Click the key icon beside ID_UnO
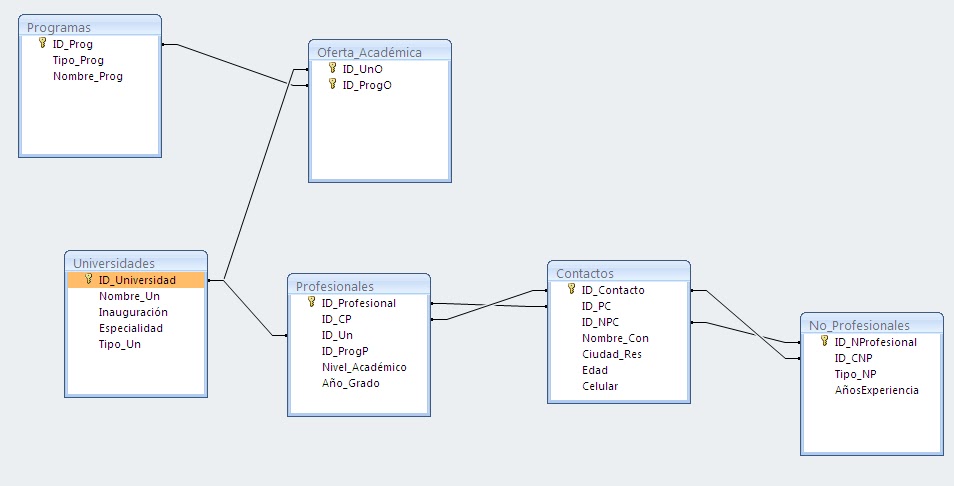The width and height of the screenshot is (954, 486). click(x=332, y=68)
